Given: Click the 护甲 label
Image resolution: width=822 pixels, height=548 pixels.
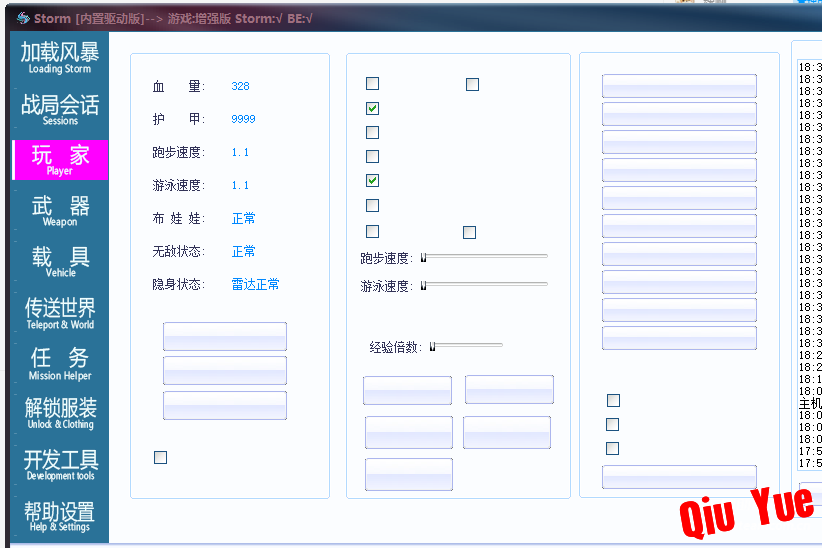Looking at the screenshot, I should click(178, 119).
